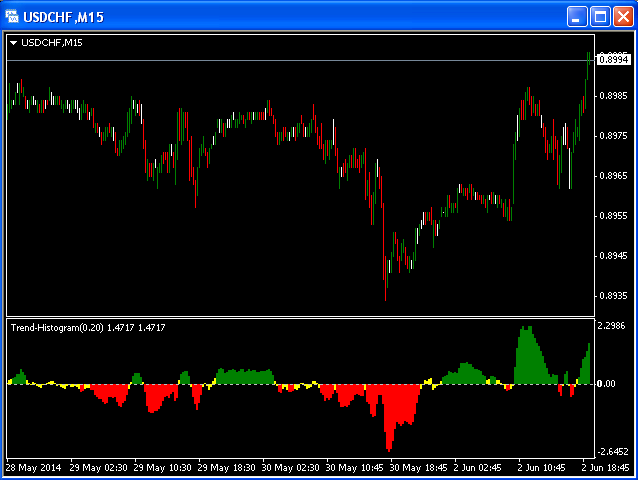
Task: Click the current price tag 0.8994
Action: click(613, 60)
